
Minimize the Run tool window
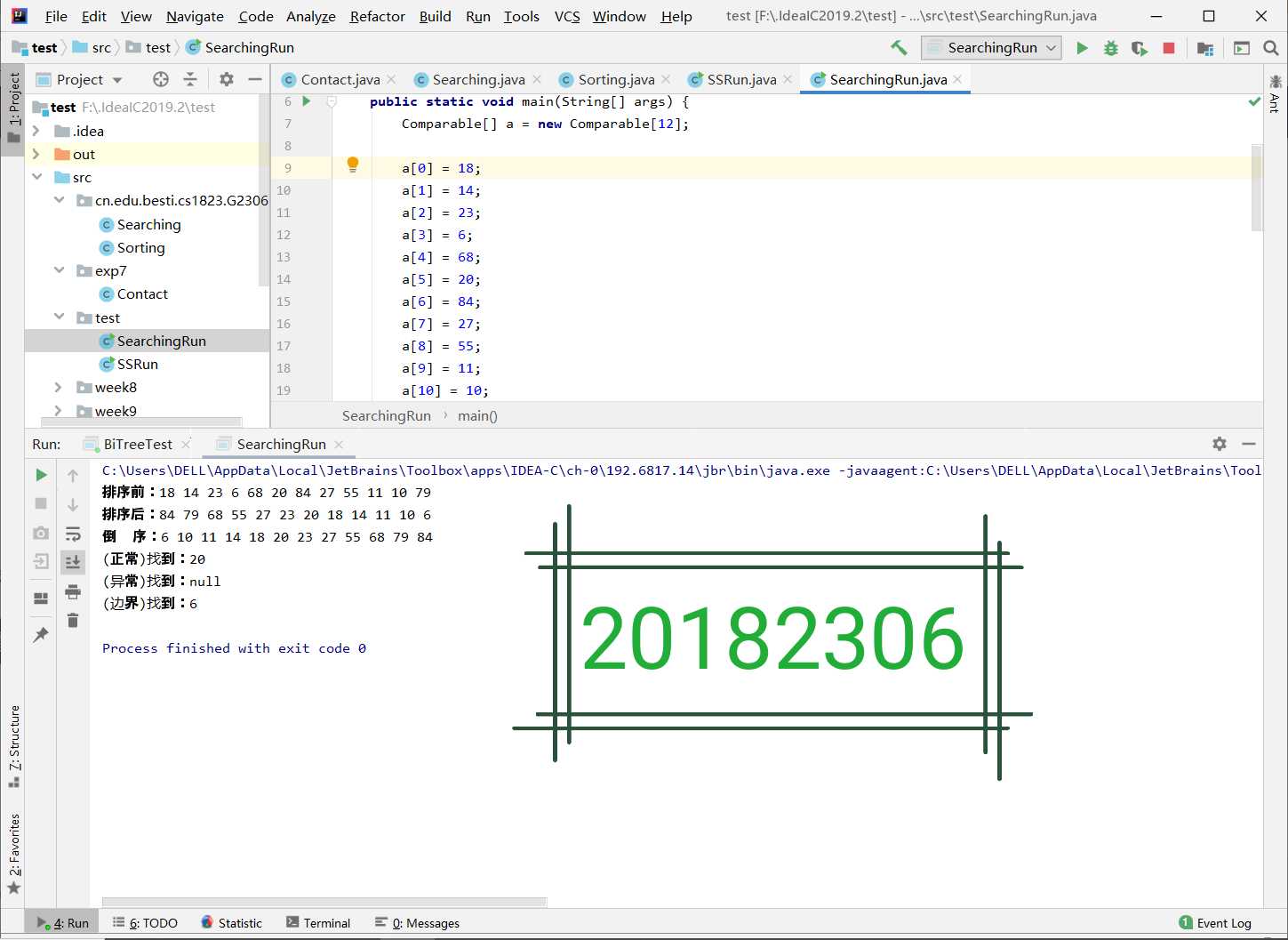(1249, 444)
